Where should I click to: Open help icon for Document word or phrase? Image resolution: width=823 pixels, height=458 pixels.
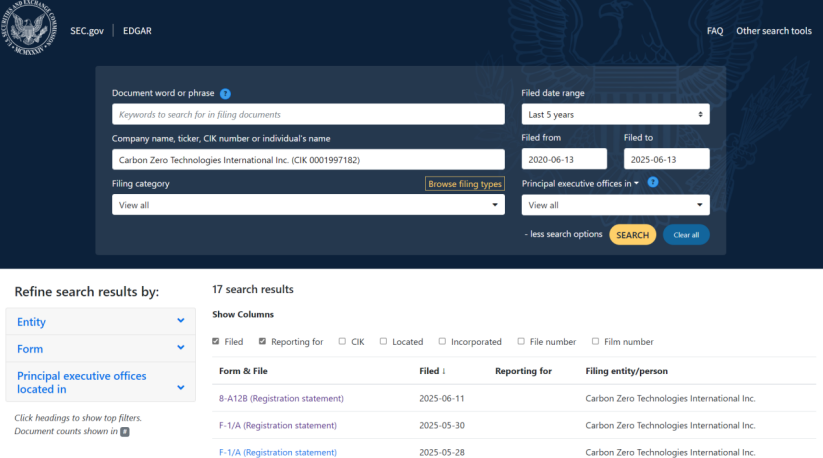[x=225, y=94]
